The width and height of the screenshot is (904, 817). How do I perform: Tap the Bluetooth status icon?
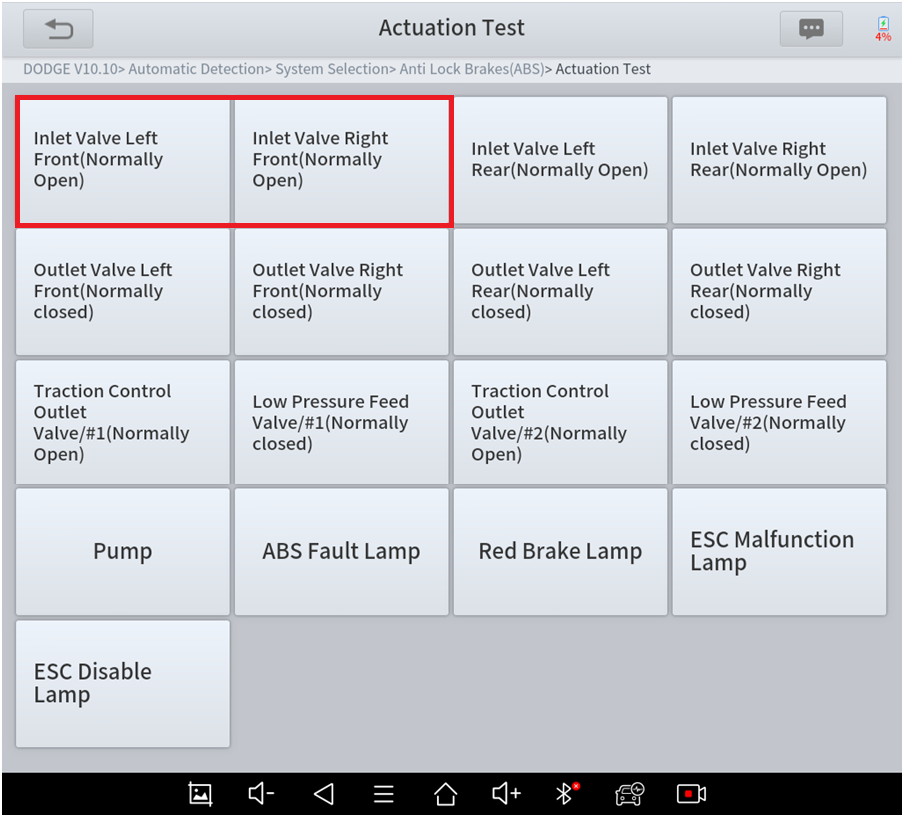[566, 794]
